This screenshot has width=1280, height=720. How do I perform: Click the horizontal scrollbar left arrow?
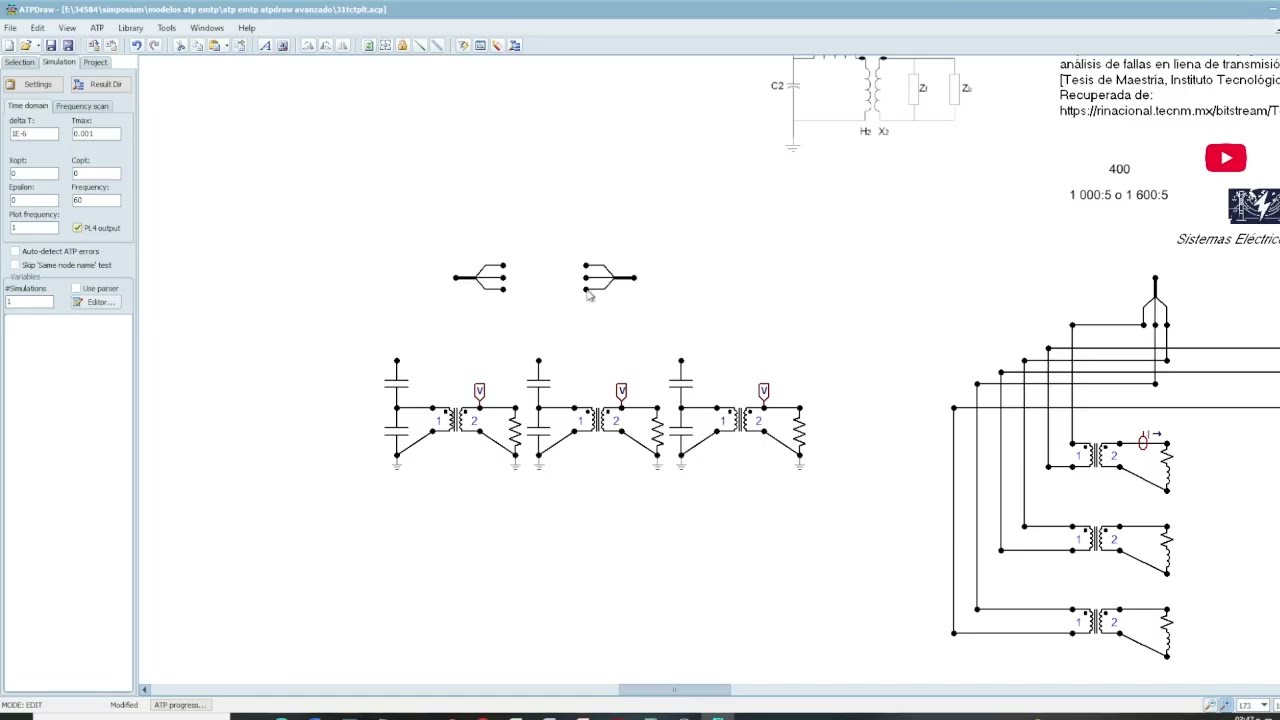[144, 690]
